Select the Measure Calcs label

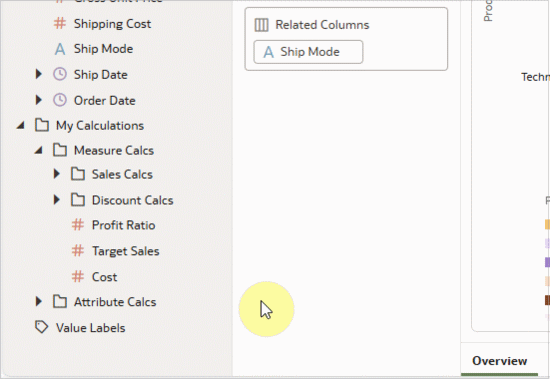[114, 151]
